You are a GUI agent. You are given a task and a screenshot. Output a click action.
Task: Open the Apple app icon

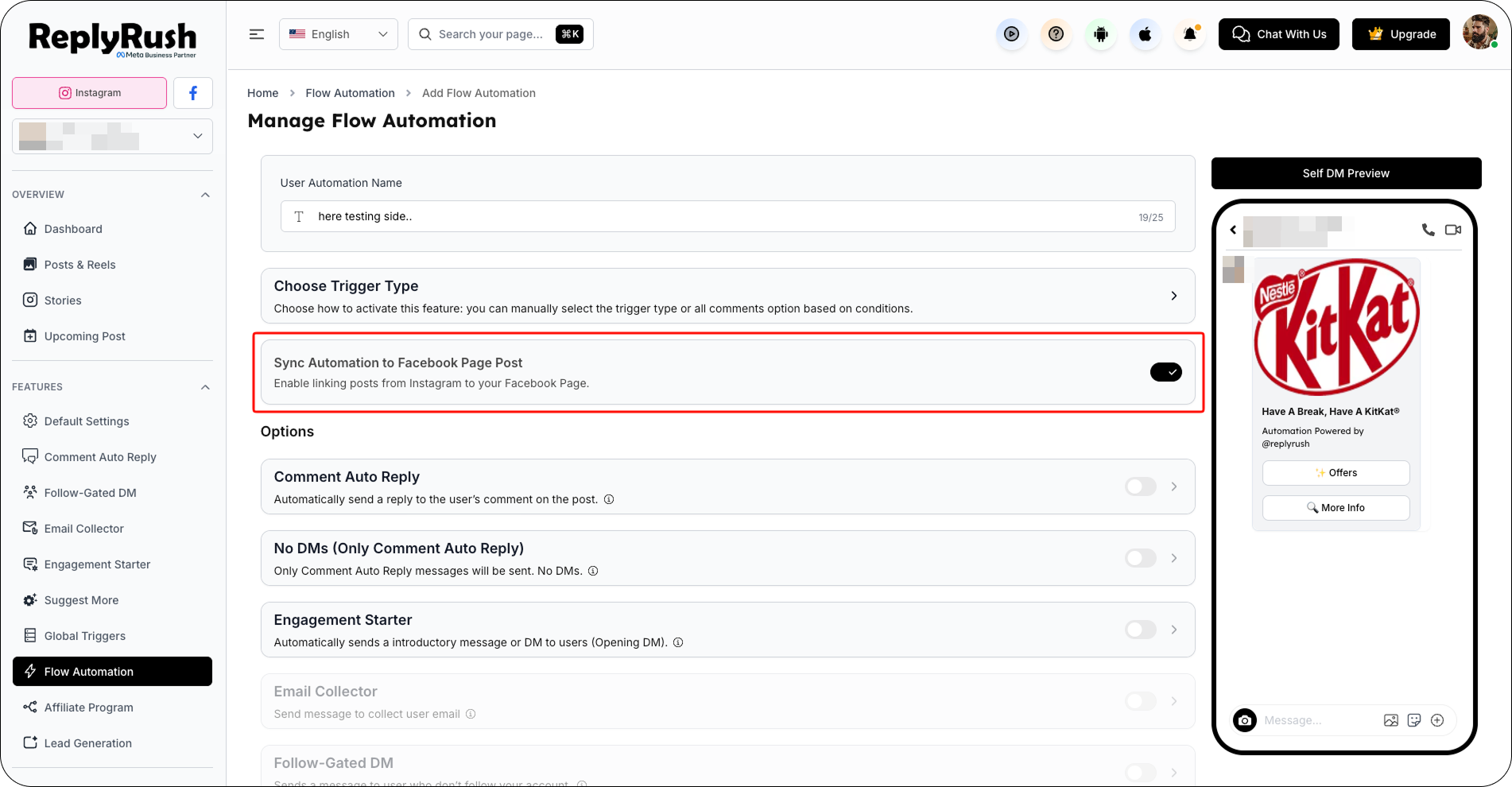pyautogui.click(x=1146, y=34)
